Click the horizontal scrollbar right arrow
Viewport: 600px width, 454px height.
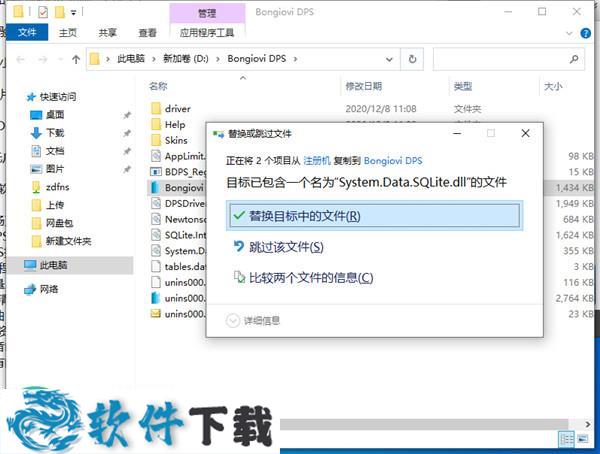point(587,424)
